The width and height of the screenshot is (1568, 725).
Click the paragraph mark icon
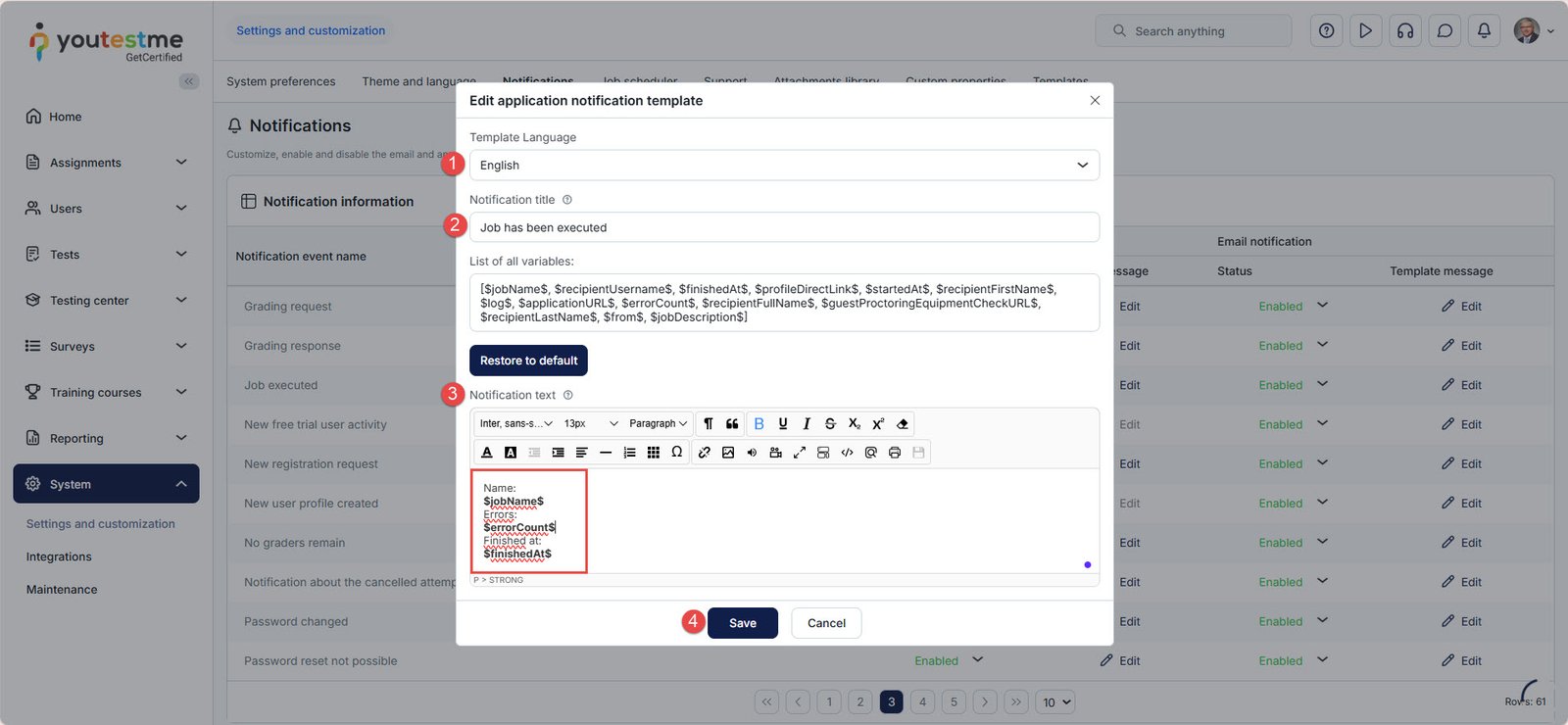tap(709, 424)
